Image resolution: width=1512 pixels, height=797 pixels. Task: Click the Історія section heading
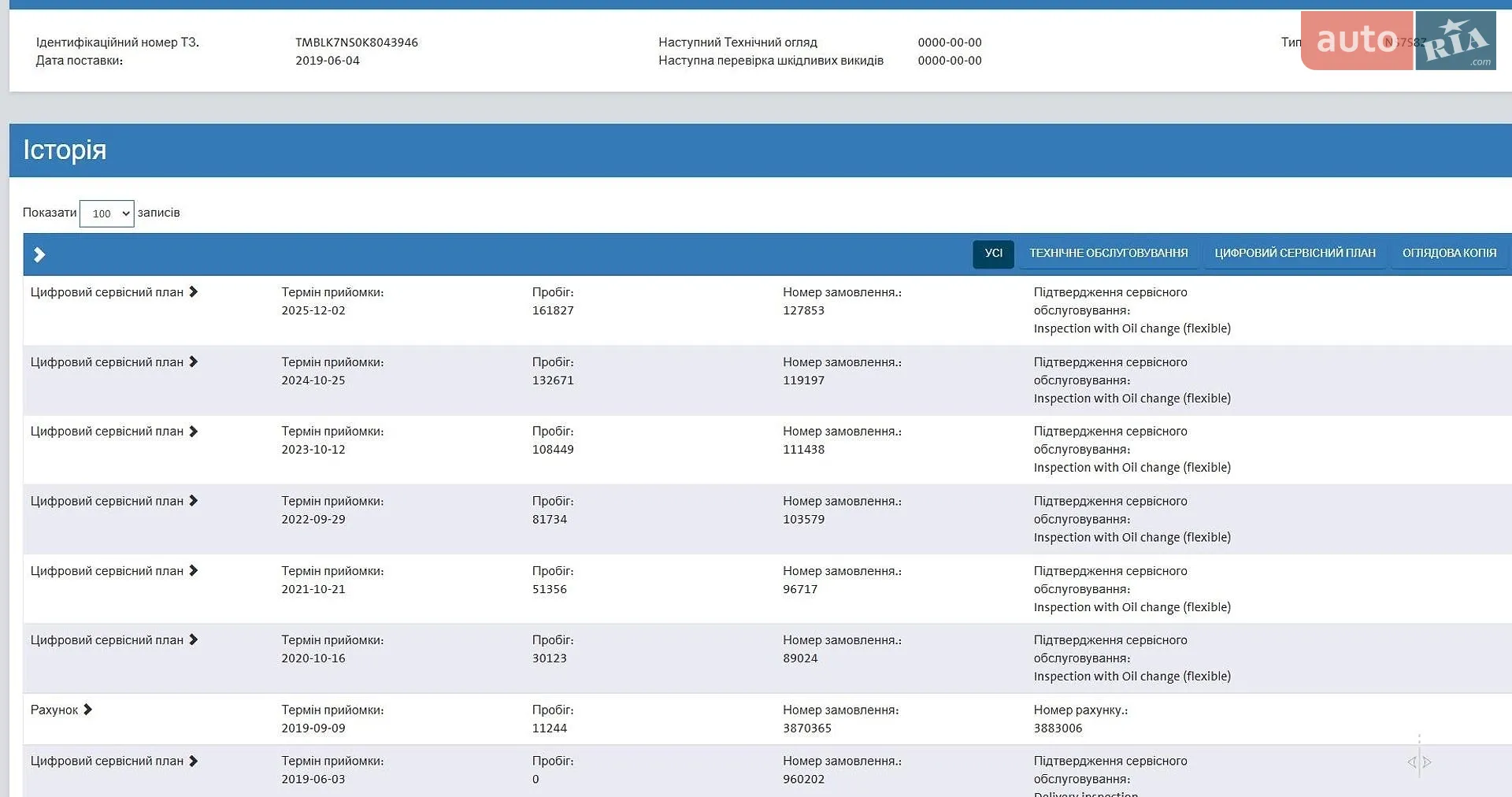(x=65, y=150)
